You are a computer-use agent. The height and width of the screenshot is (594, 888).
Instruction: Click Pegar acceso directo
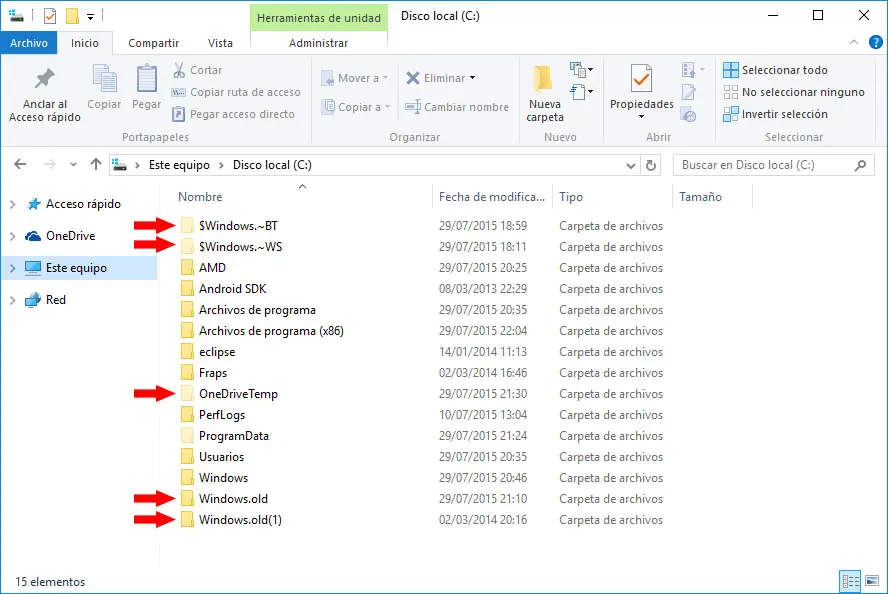[234, 114]
